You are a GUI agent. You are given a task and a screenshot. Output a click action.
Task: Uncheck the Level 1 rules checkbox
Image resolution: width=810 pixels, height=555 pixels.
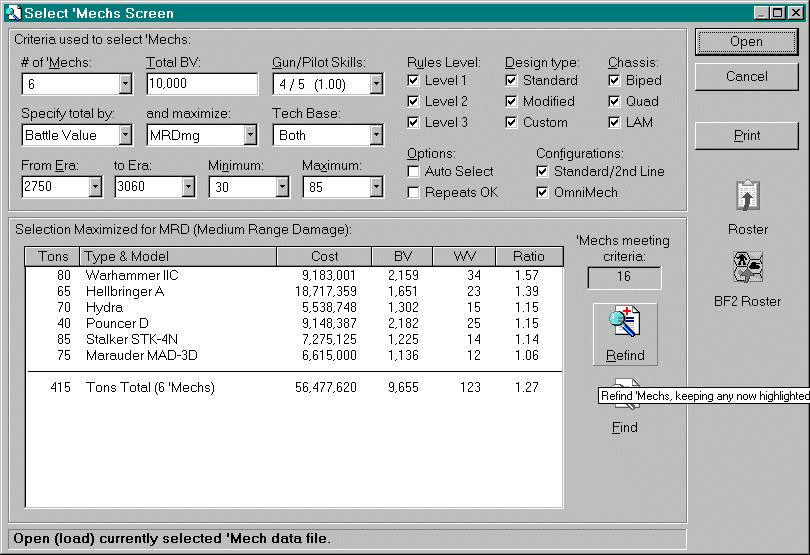point(413,81)
